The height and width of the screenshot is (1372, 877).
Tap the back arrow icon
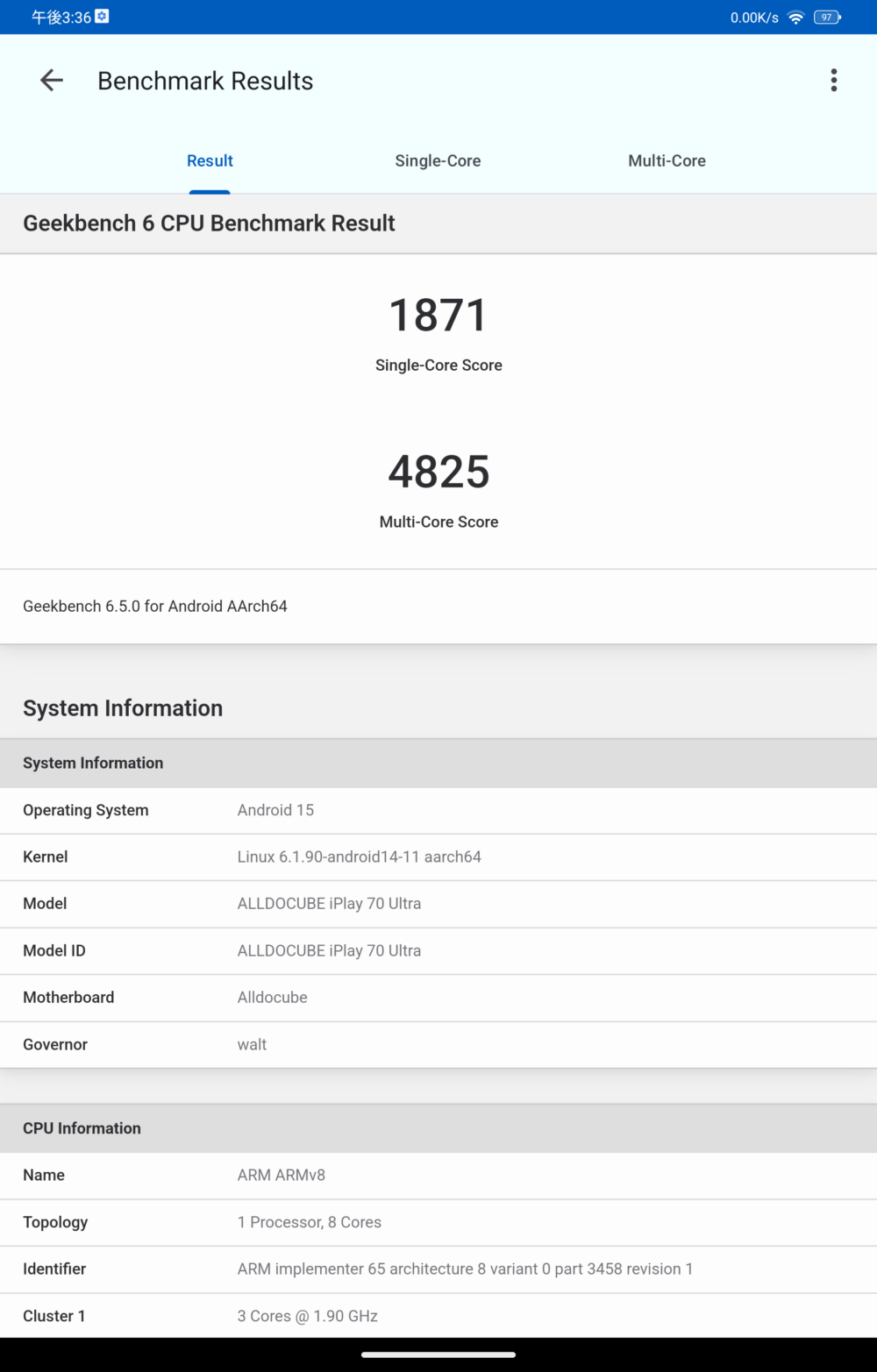pyautogui.click(x=52, y=81)
